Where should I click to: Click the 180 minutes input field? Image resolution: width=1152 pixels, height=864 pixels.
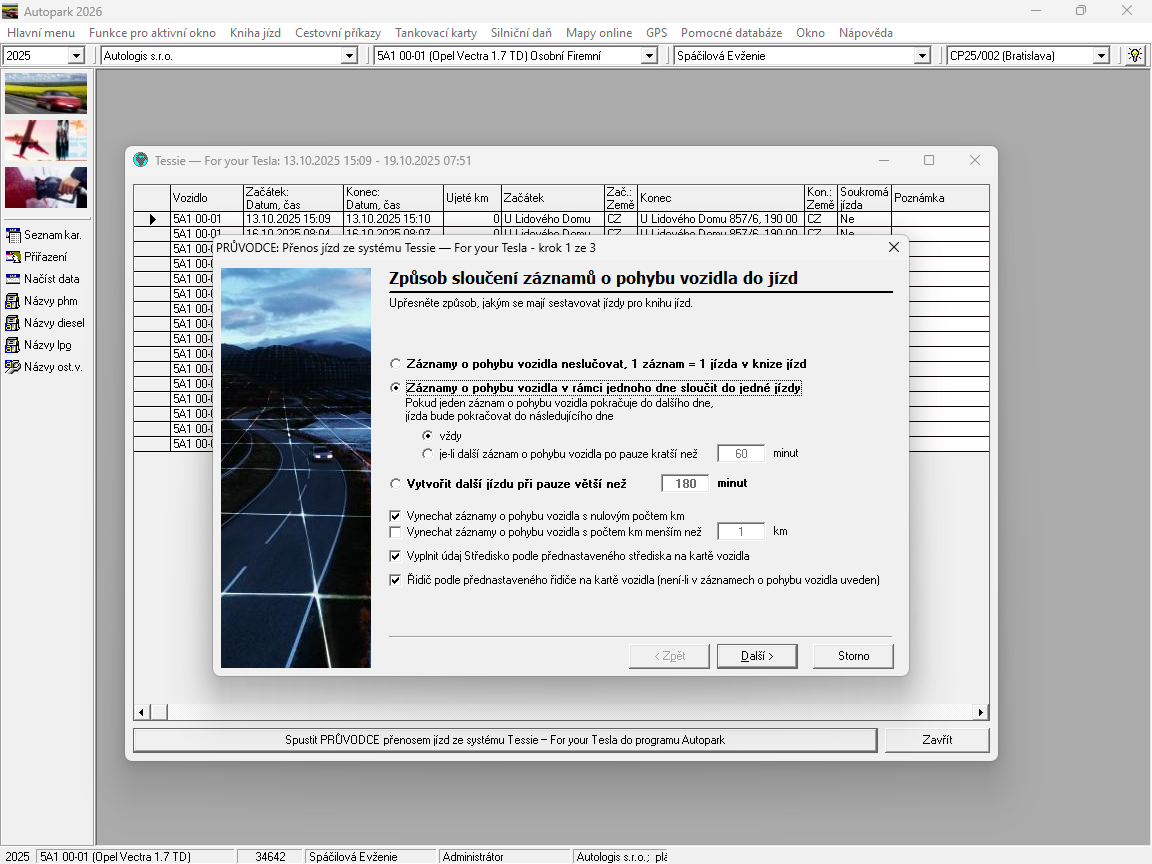pyautogui.click(x=685, y=484)
